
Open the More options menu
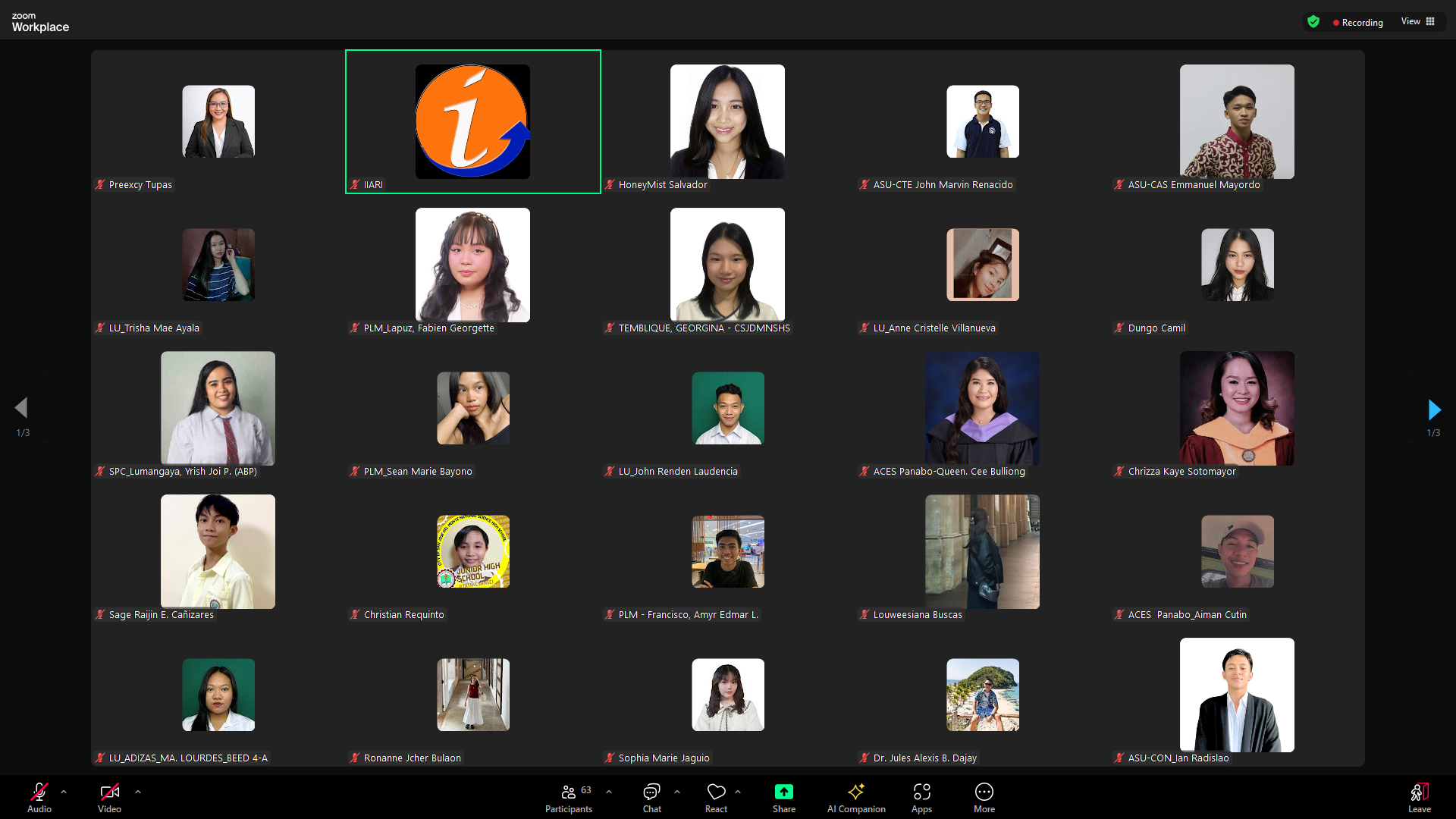(x=984, y=798)
